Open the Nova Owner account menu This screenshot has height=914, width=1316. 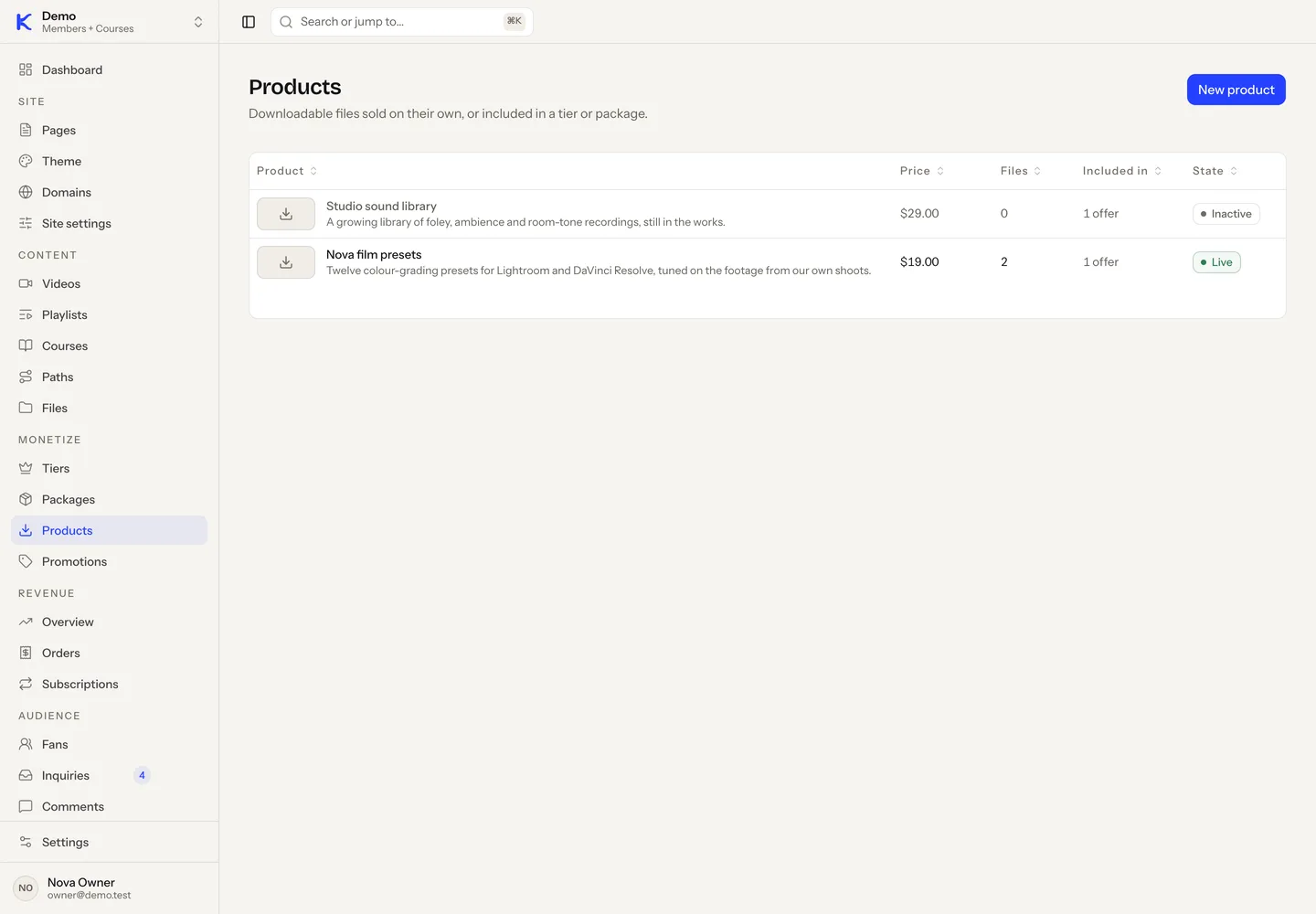[x=110, y=887]
